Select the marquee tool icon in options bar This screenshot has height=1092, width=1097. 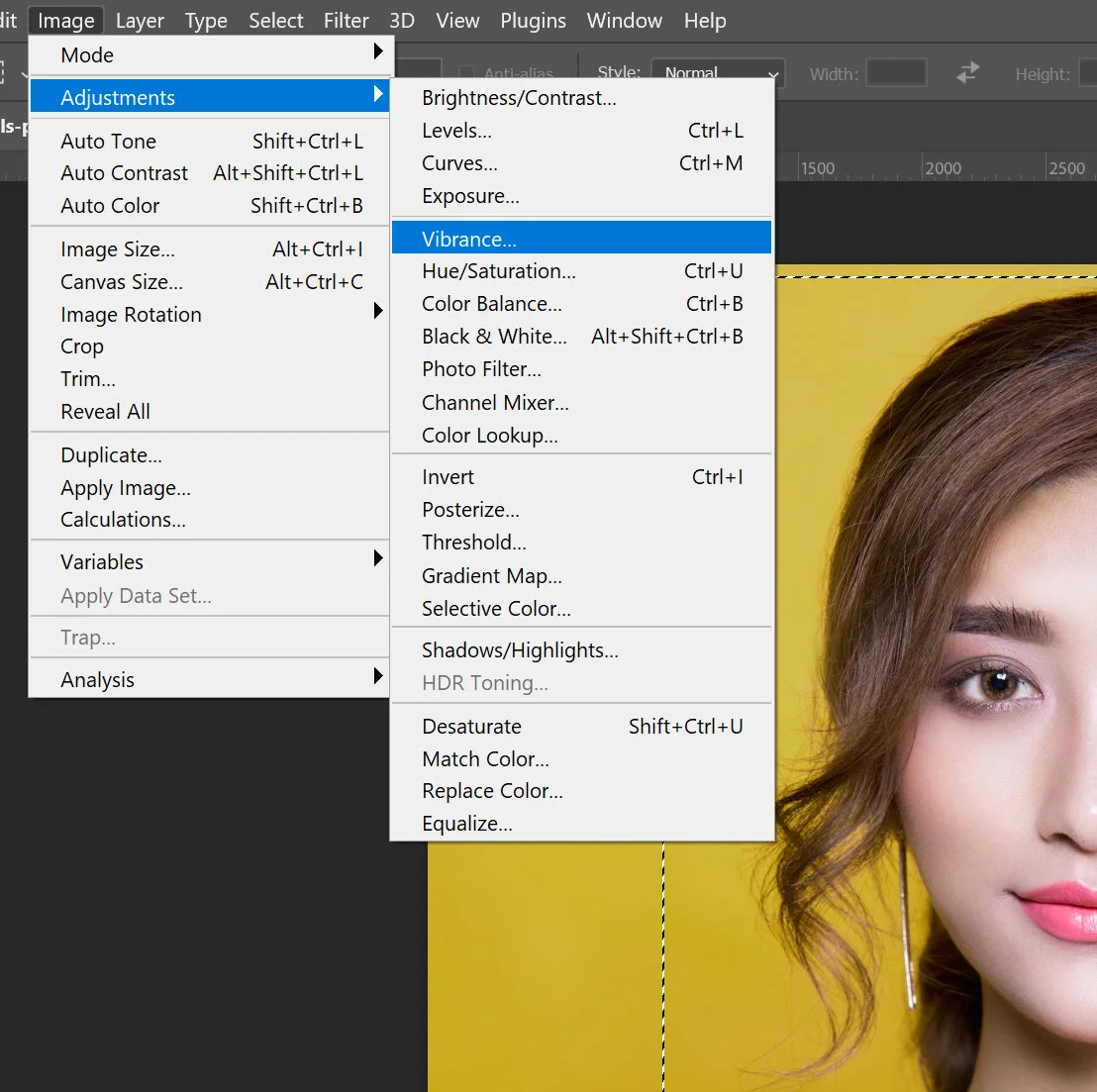(2, 72)
